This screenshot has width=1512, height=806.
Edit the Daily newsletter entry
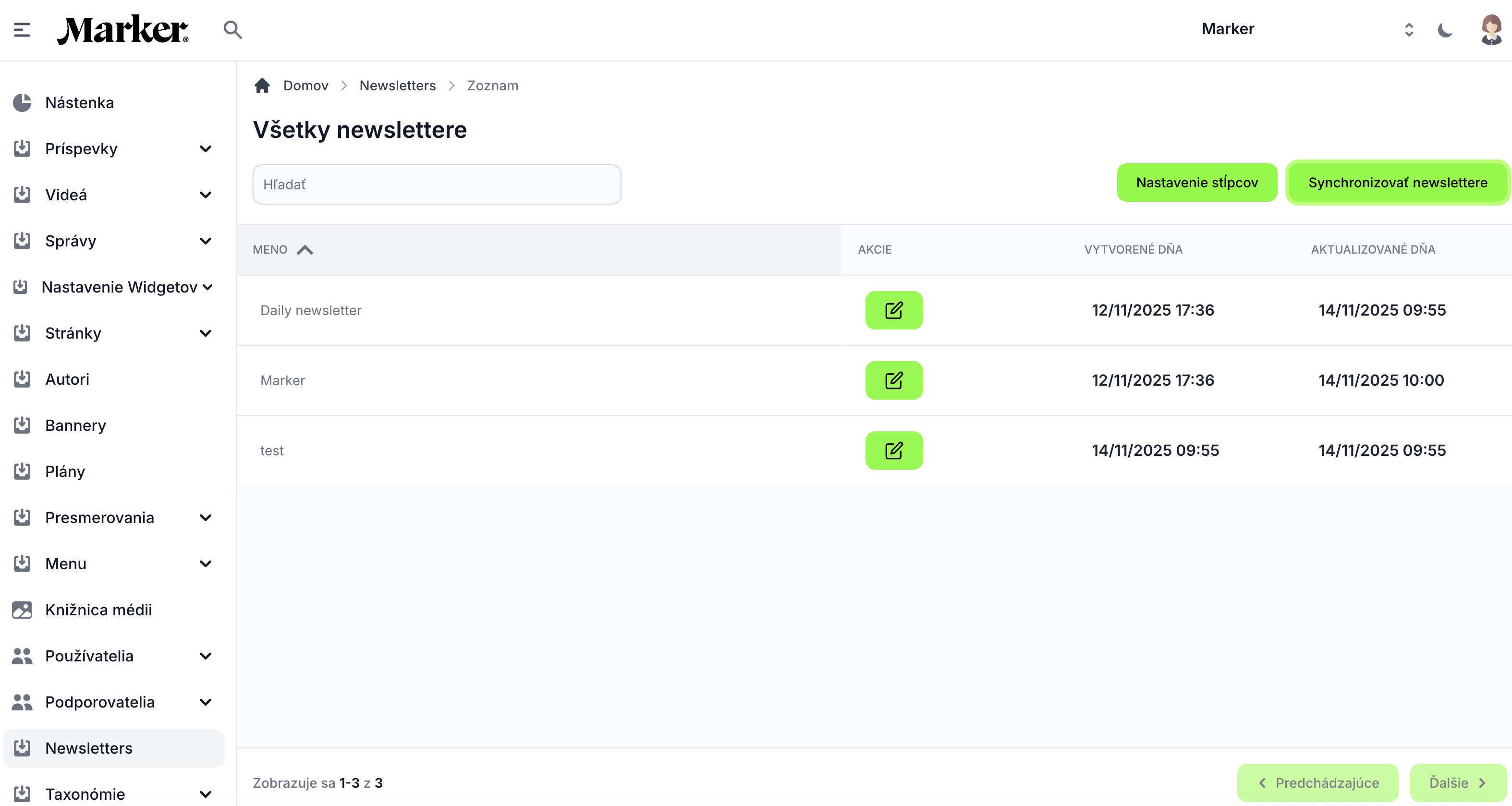893,310
